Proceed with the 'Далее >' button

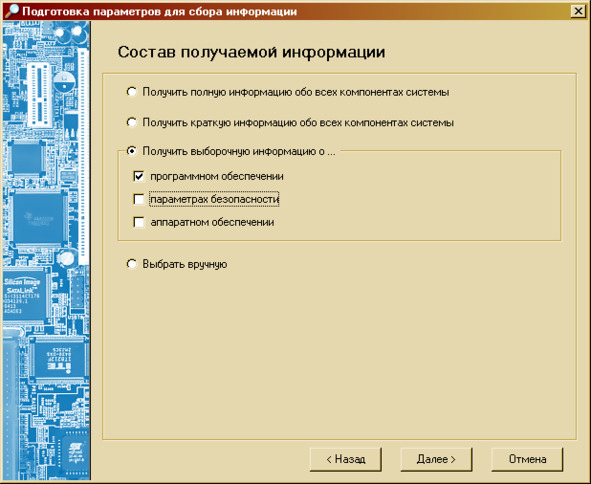pos(436,459)
